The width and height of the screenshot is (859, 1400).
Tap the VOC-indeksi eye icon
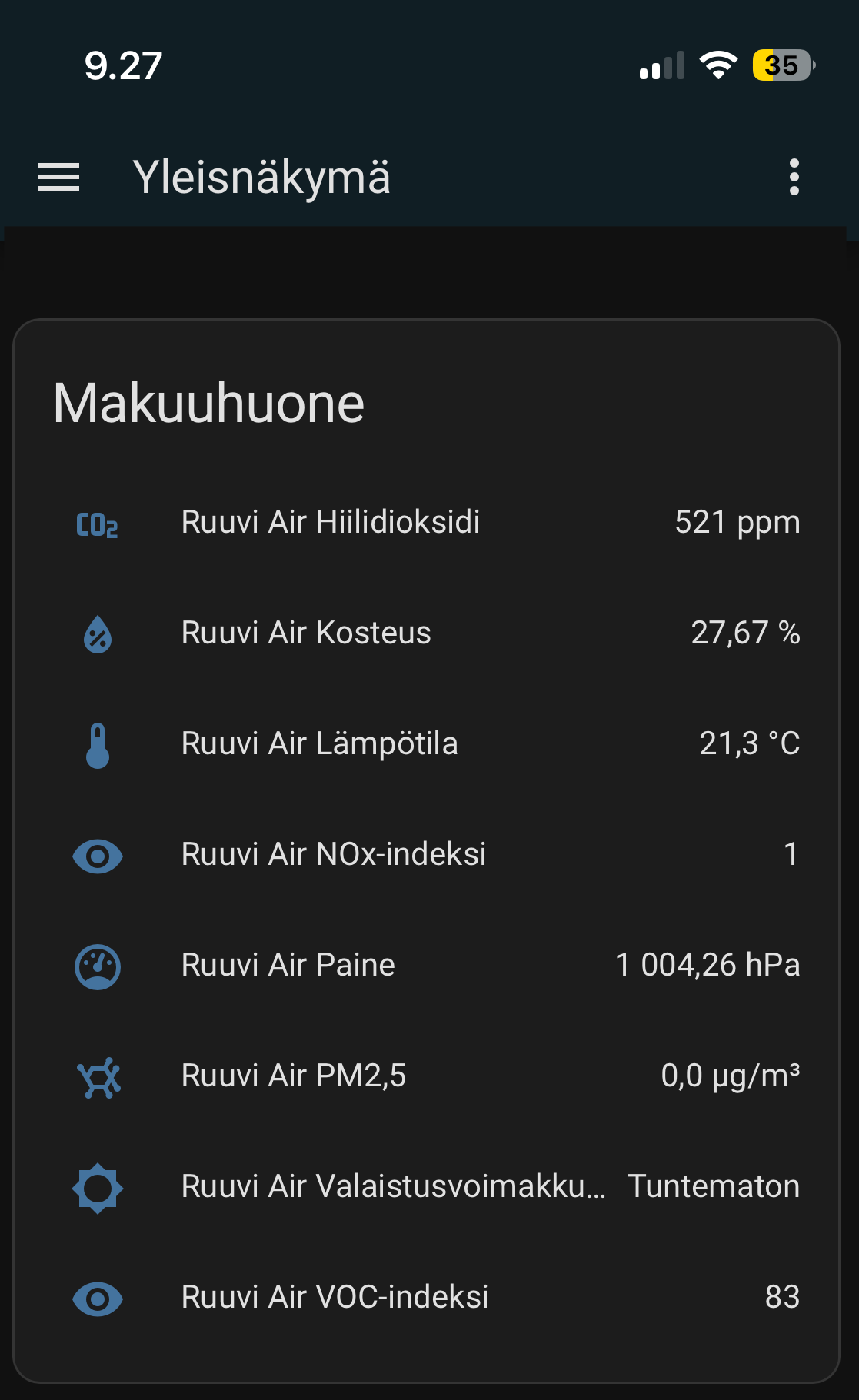tap(98, 1299)
